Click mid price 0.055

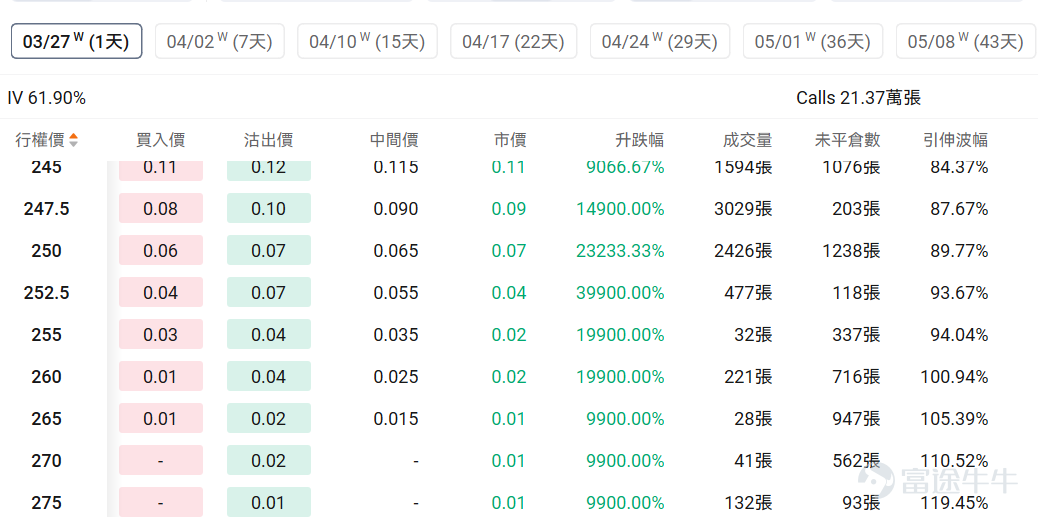(396, 293)
